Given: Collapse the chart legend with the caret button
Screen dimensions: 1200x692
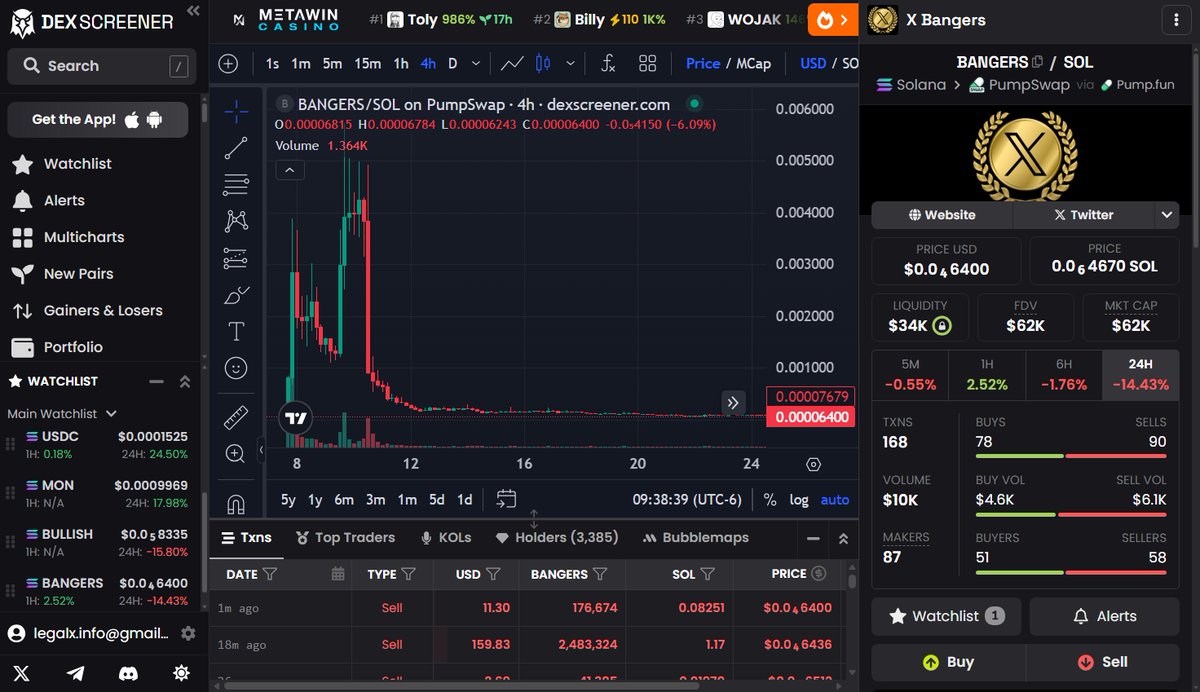Looking at the screenshot, I should [x=289, y=170].
